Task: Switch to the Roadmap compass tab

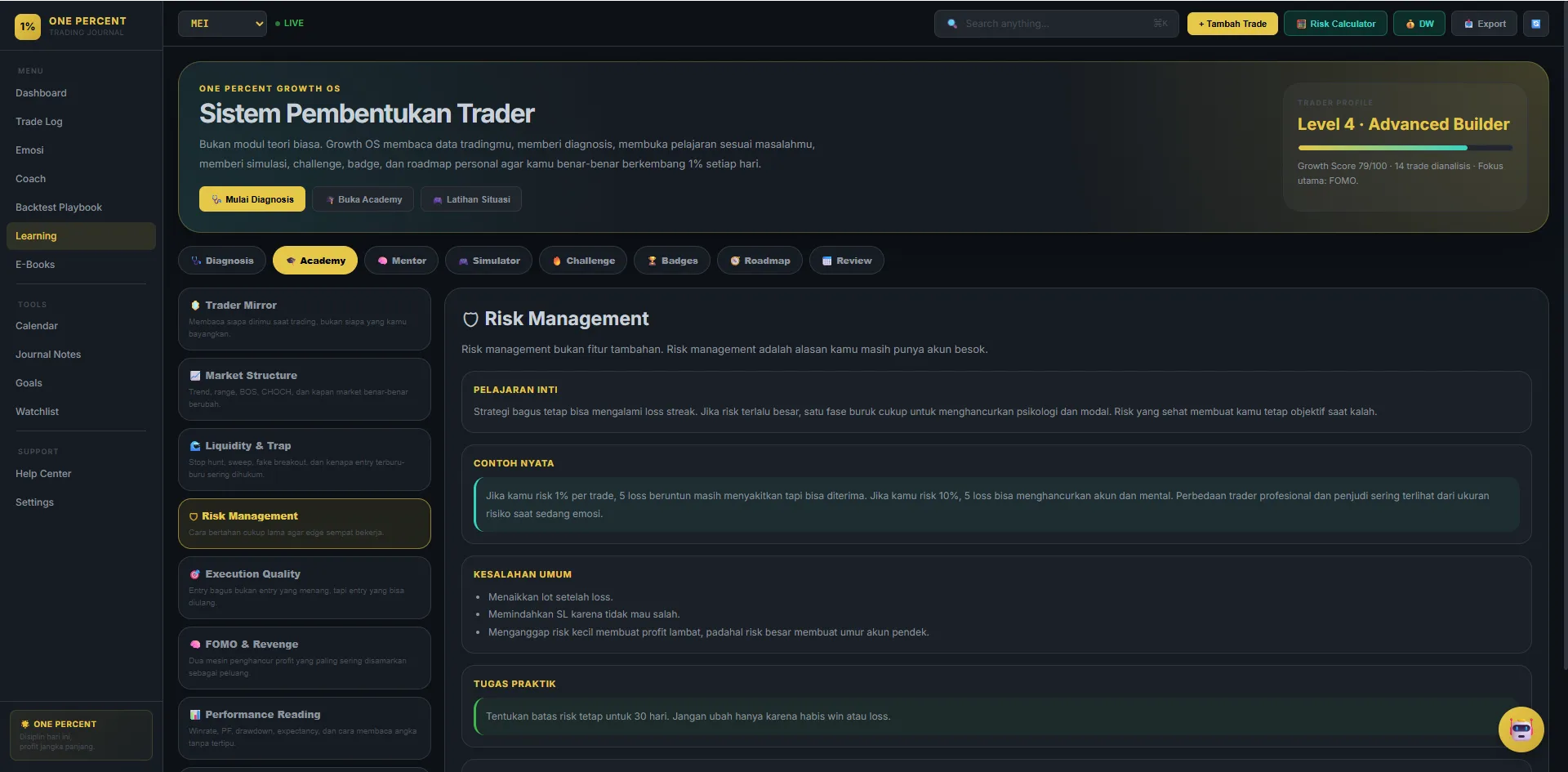Action: 759,261
